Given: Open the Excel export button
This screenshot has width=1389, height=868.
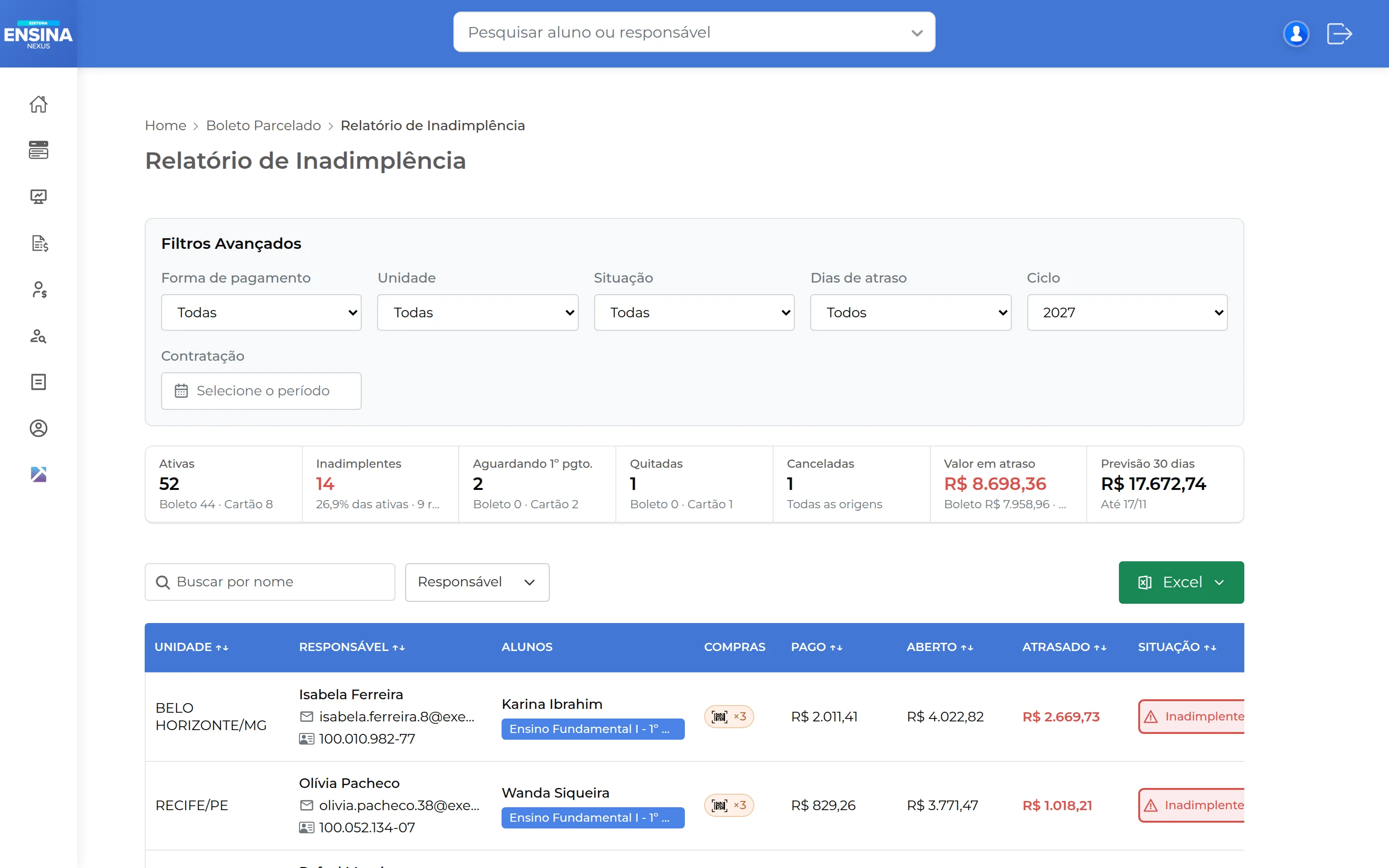Looking at the screenshot, I should [x=1181, y=582].
